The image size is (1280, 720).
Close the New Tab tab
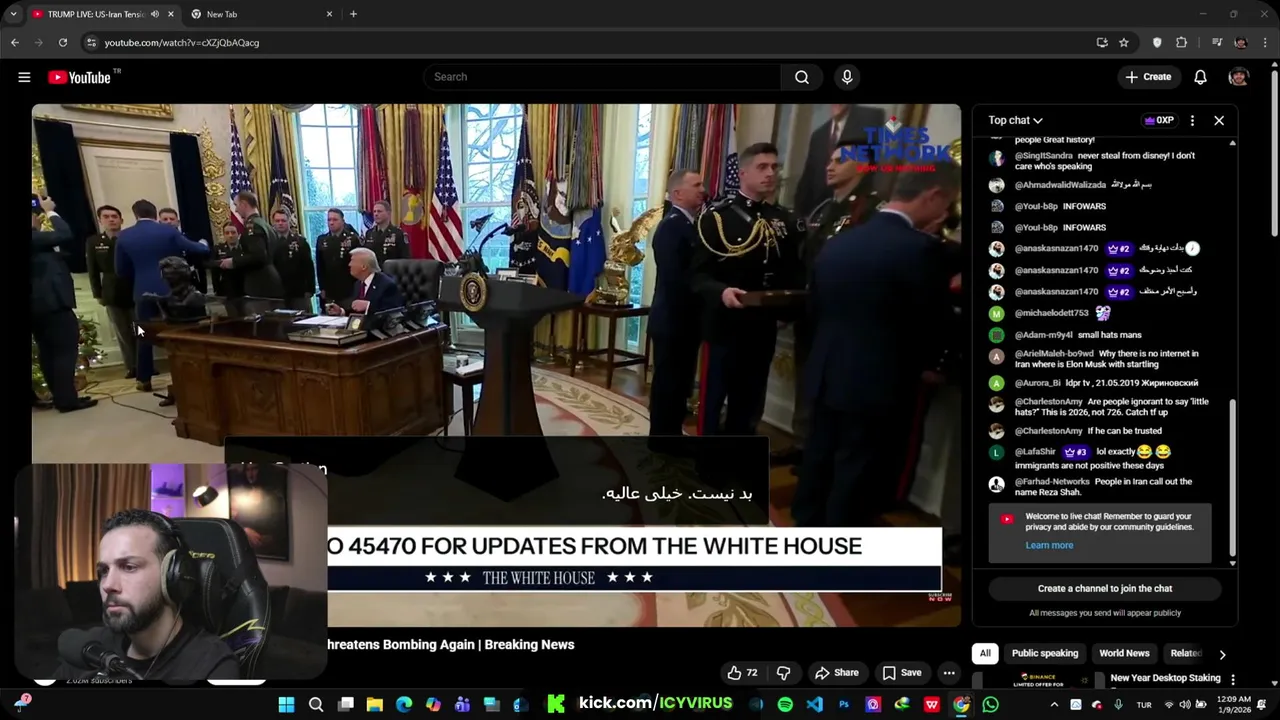pos(329,14)
